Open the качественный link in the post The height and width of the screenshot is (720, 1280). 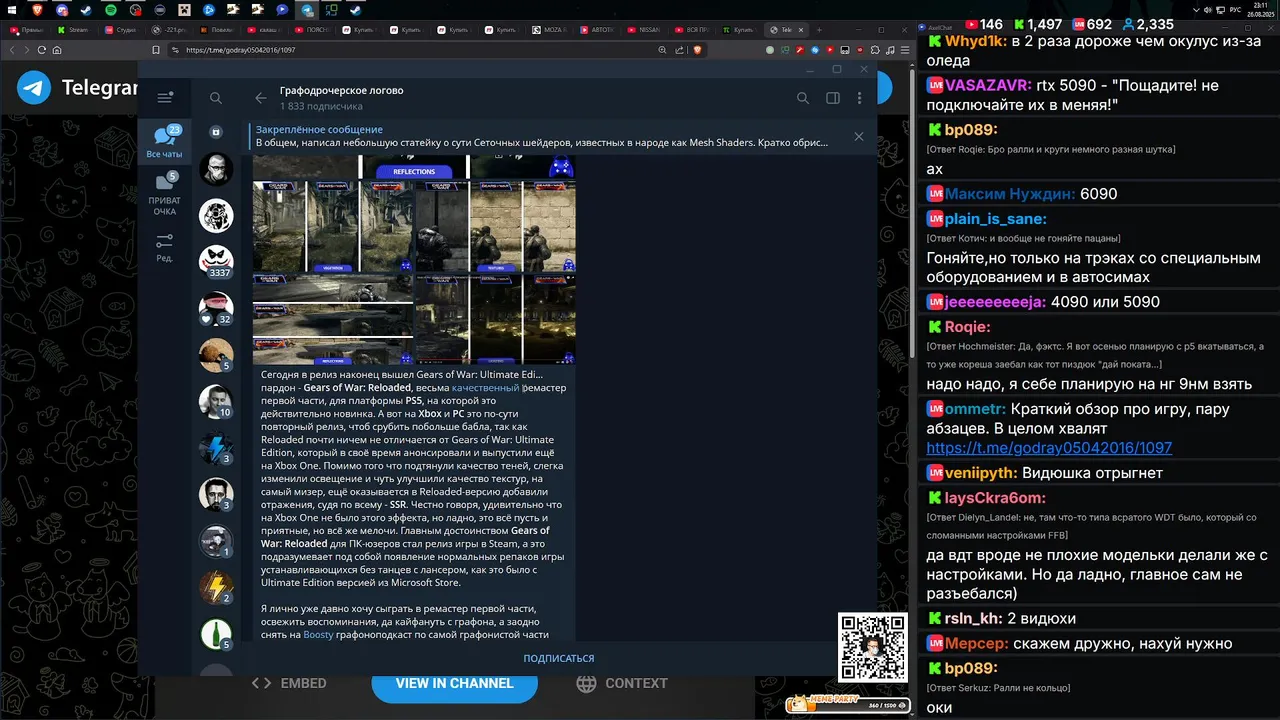pyautogui.click(x=485, y=388)
